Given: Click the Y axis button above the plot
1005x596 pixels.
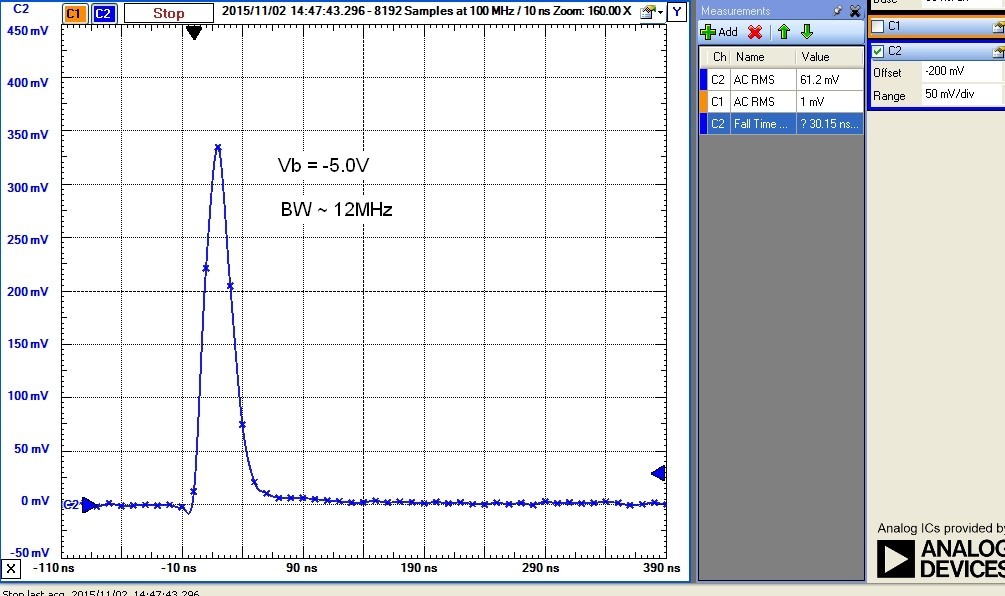Looking at the screenshot, I should pos(678,12).
